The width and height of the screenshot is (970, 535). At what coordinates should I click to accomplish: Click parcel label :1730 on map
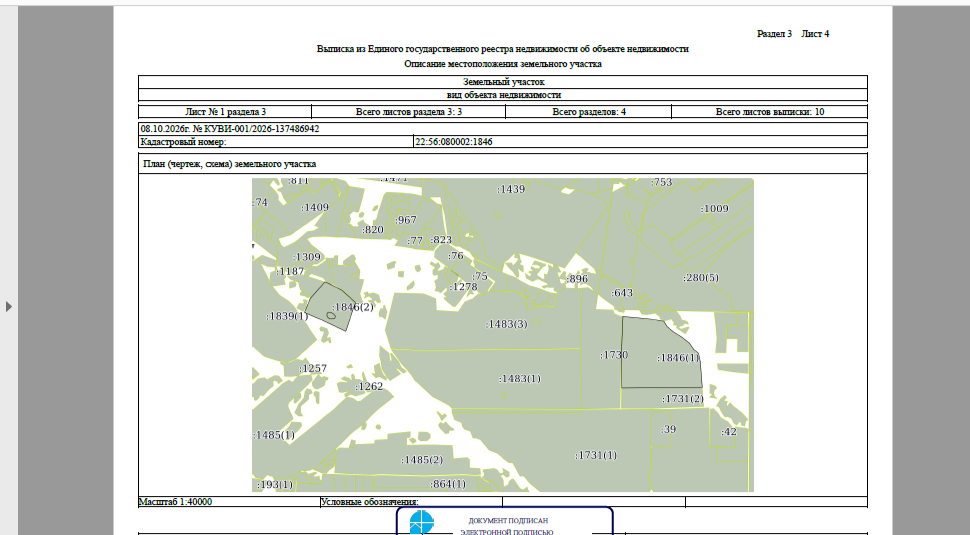coord(614,355)
